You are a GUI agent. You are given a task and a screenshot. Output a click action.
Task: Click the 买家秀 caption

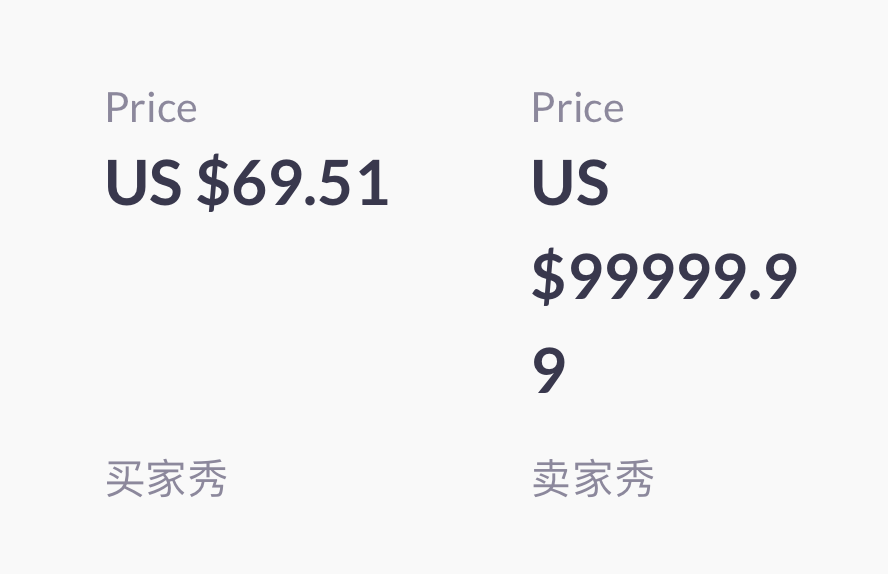click(x=166, y=479)
